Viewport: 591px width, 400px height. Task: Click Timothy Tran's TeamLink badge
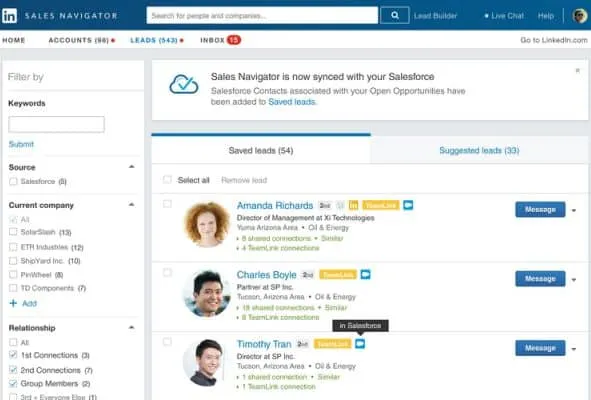point(332,344)
